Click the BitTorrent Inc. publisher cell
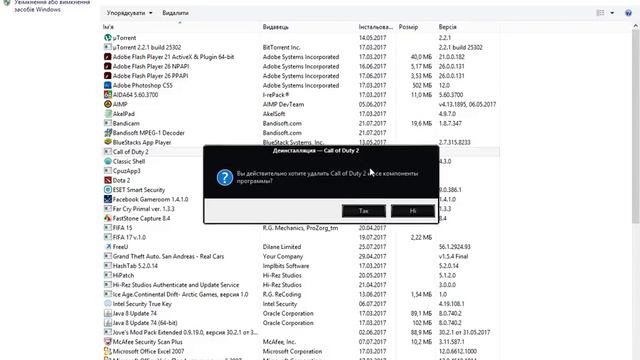The image size is (640, 360). click(282, 47)
